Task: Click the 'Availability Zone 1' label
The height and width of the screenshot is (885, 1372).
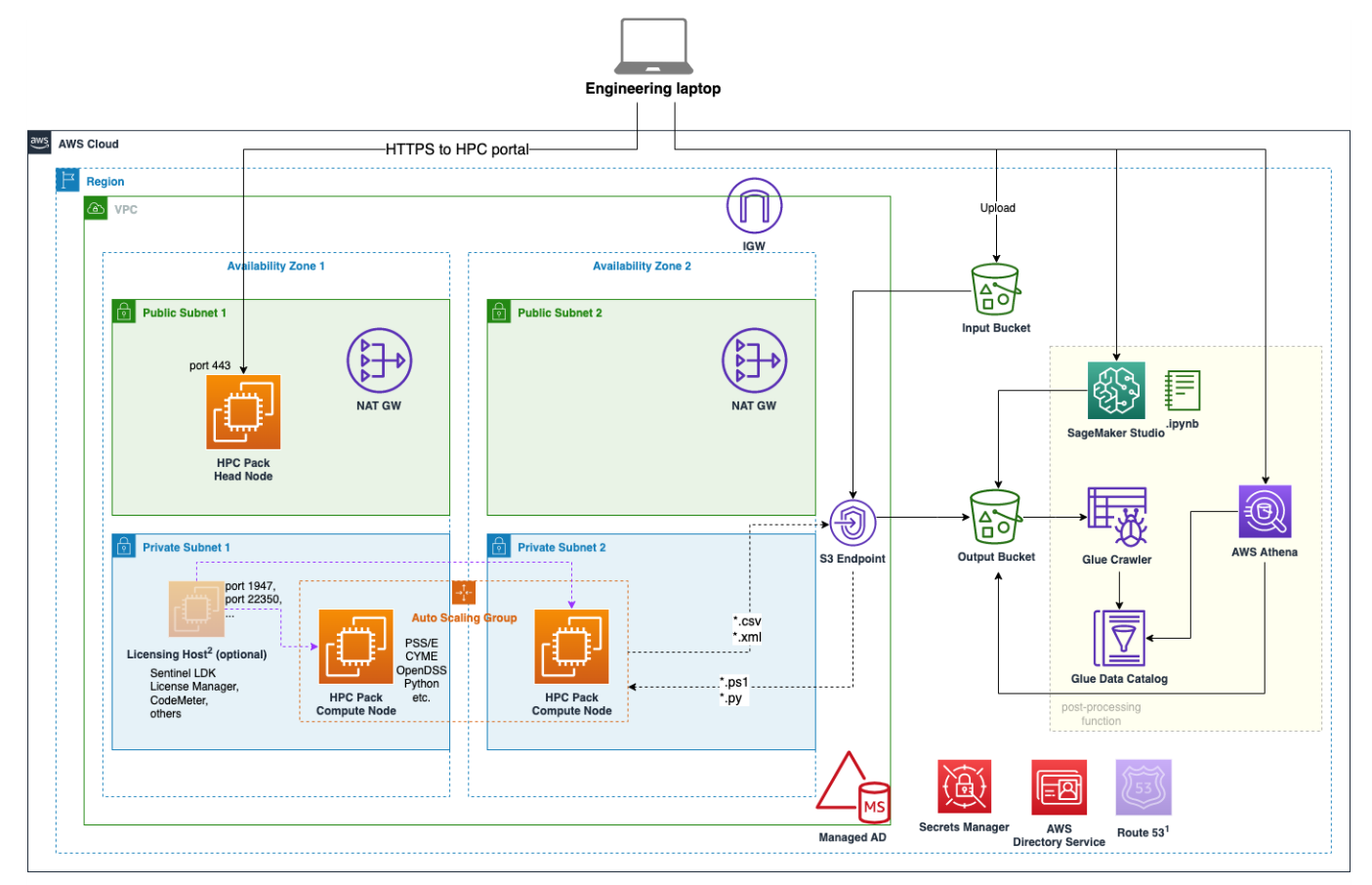Action: point(276,266)
